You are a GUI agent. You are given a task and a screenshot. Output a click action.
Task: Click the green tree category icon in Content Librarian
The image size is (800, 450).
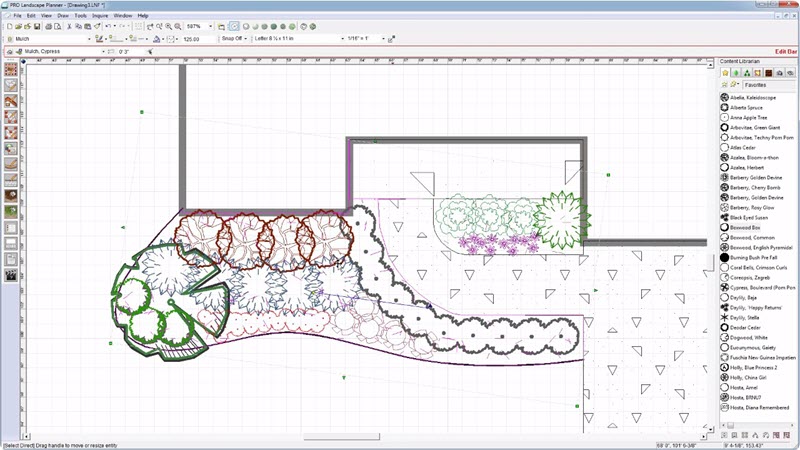coord(747,73)
